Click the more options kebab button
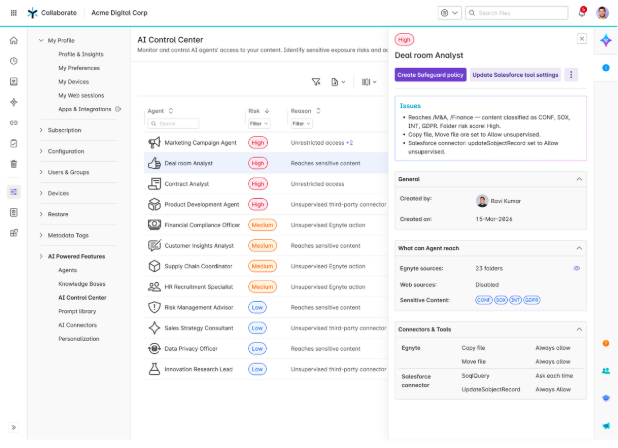This screenshot has height=448, width=618. coord(571,74)
